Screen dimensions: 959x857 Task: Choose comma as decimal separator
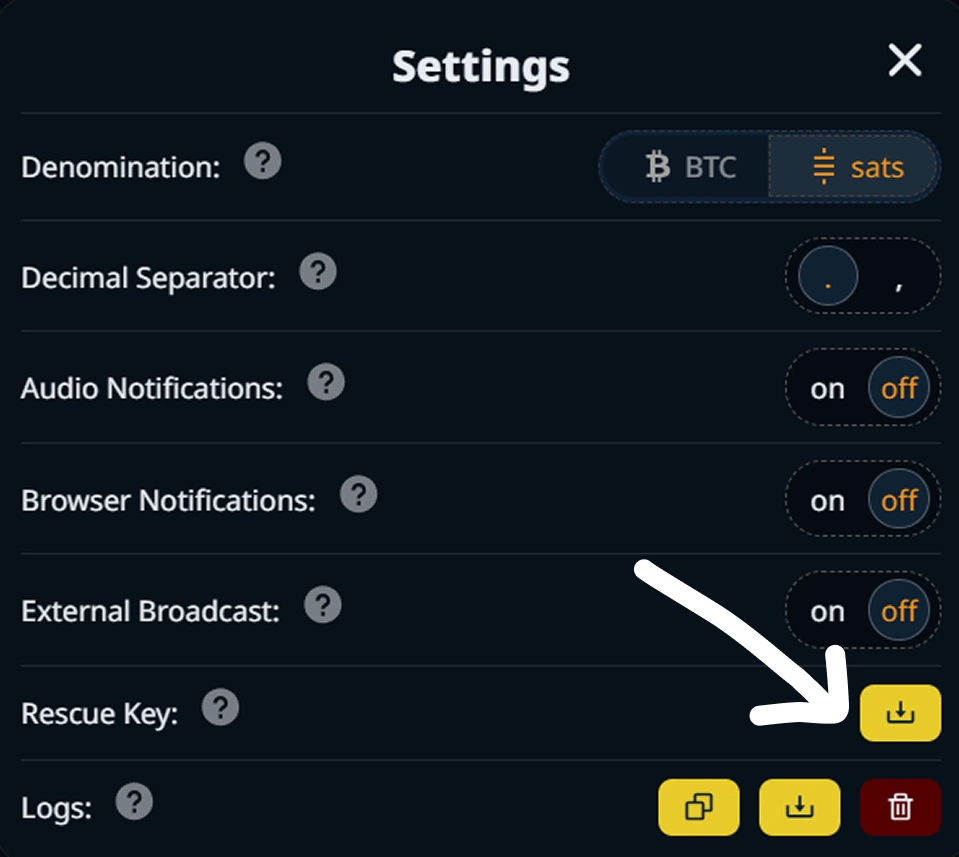click(x=899, y=278)
